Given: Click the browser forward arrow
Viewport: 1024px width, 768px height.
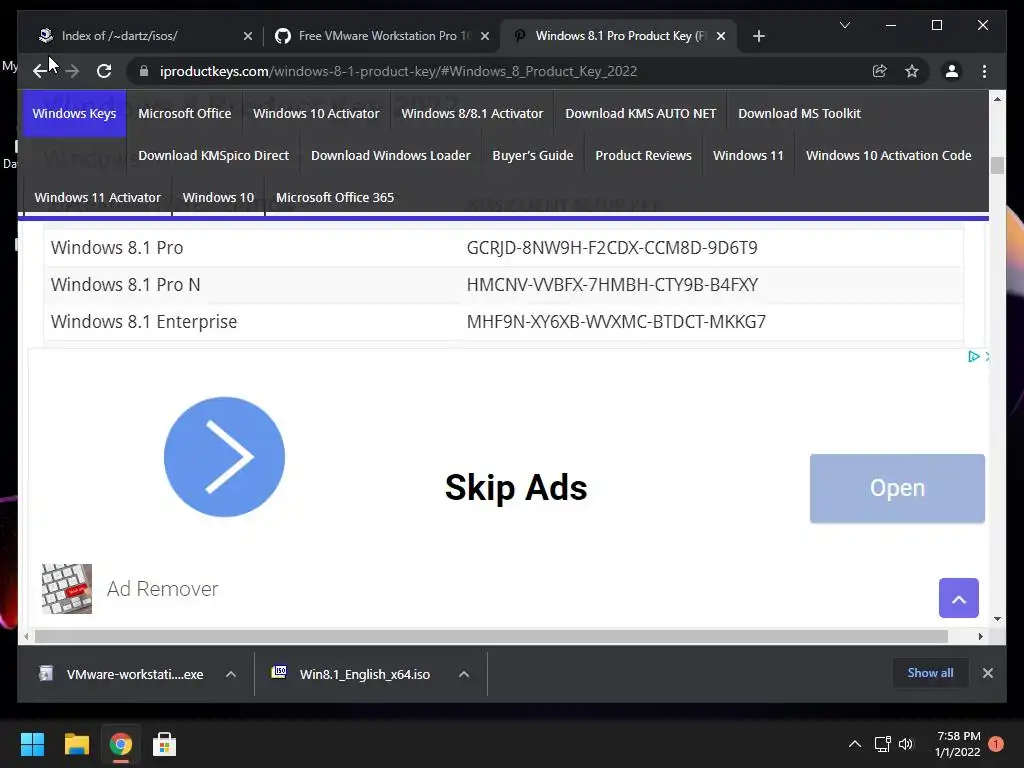Looking at the screenshot, I should [x=72, y=71].
